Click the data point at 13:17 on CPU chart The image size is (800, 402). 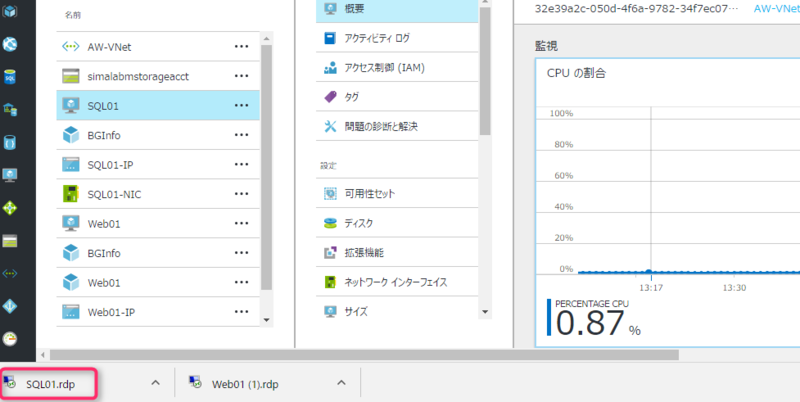tap(648, 272)
